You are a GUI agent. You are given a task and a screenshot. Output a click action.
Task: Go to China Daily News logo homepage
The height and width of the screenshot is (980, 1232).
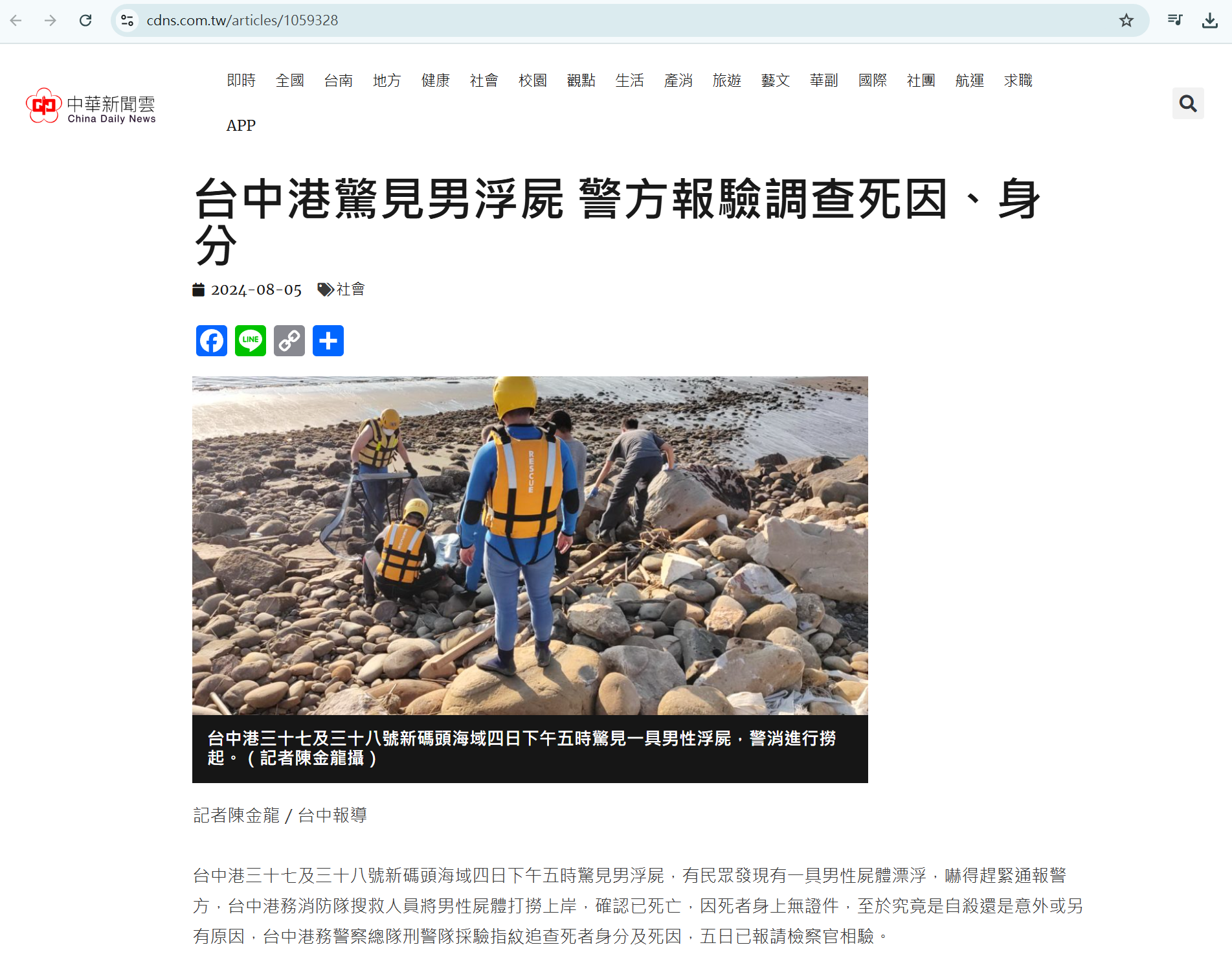pyautogui.click(x=91, y=106)
